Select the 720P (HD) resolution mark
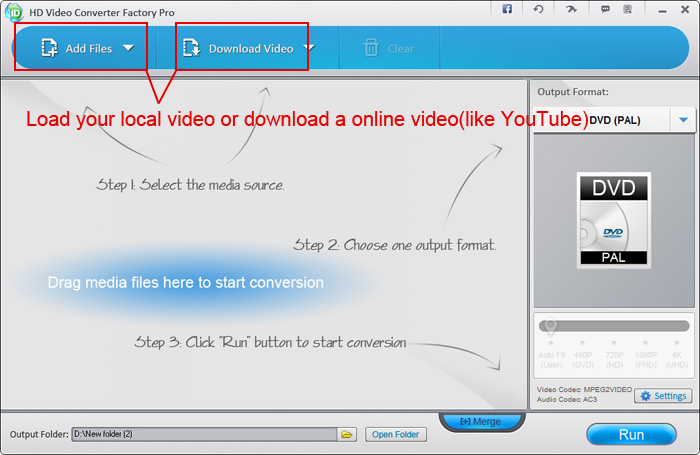 (x=614, y=356)
